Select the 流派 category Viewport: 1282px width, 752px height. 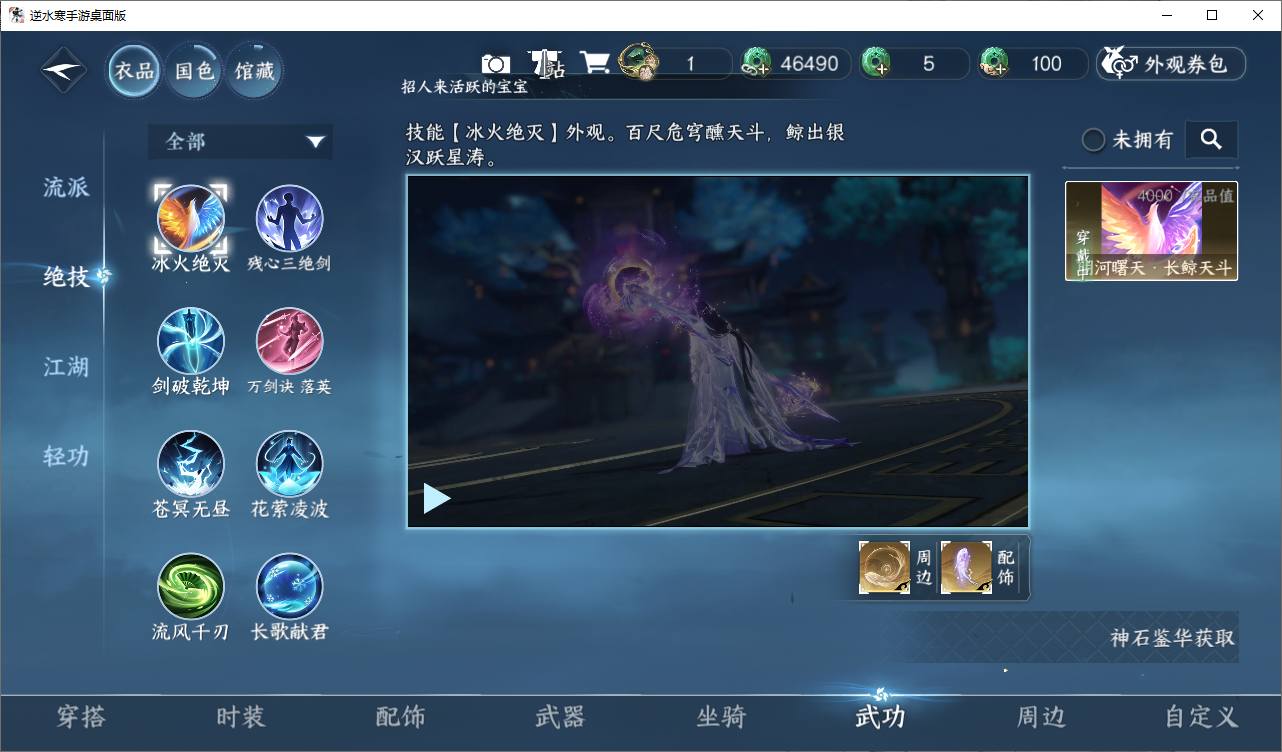(x=66, y=187)
